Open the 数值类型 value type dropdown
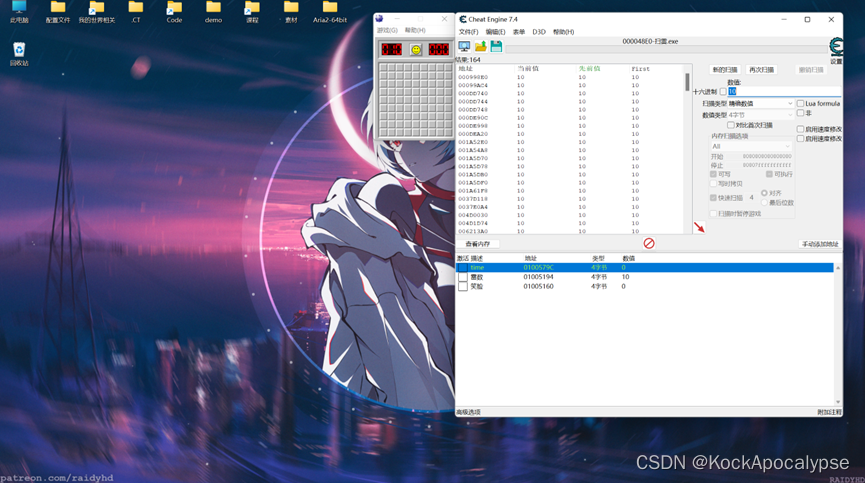 click(x=760, y=115)
